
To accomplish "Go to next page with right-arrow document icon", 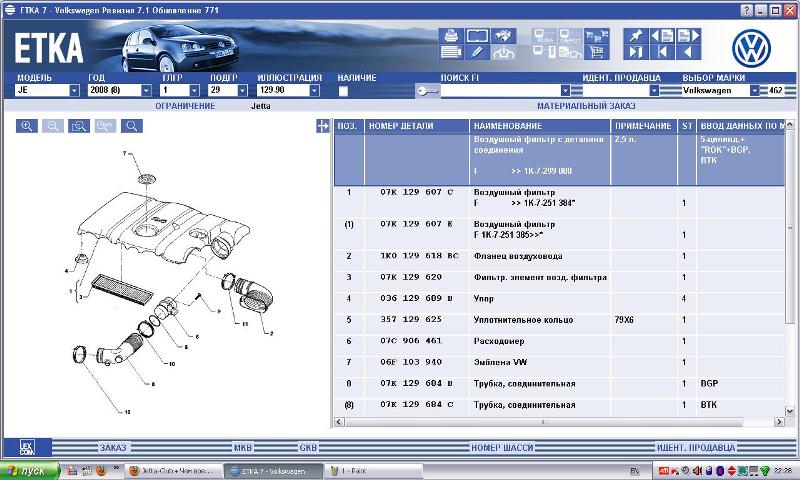I will [688, 36].
